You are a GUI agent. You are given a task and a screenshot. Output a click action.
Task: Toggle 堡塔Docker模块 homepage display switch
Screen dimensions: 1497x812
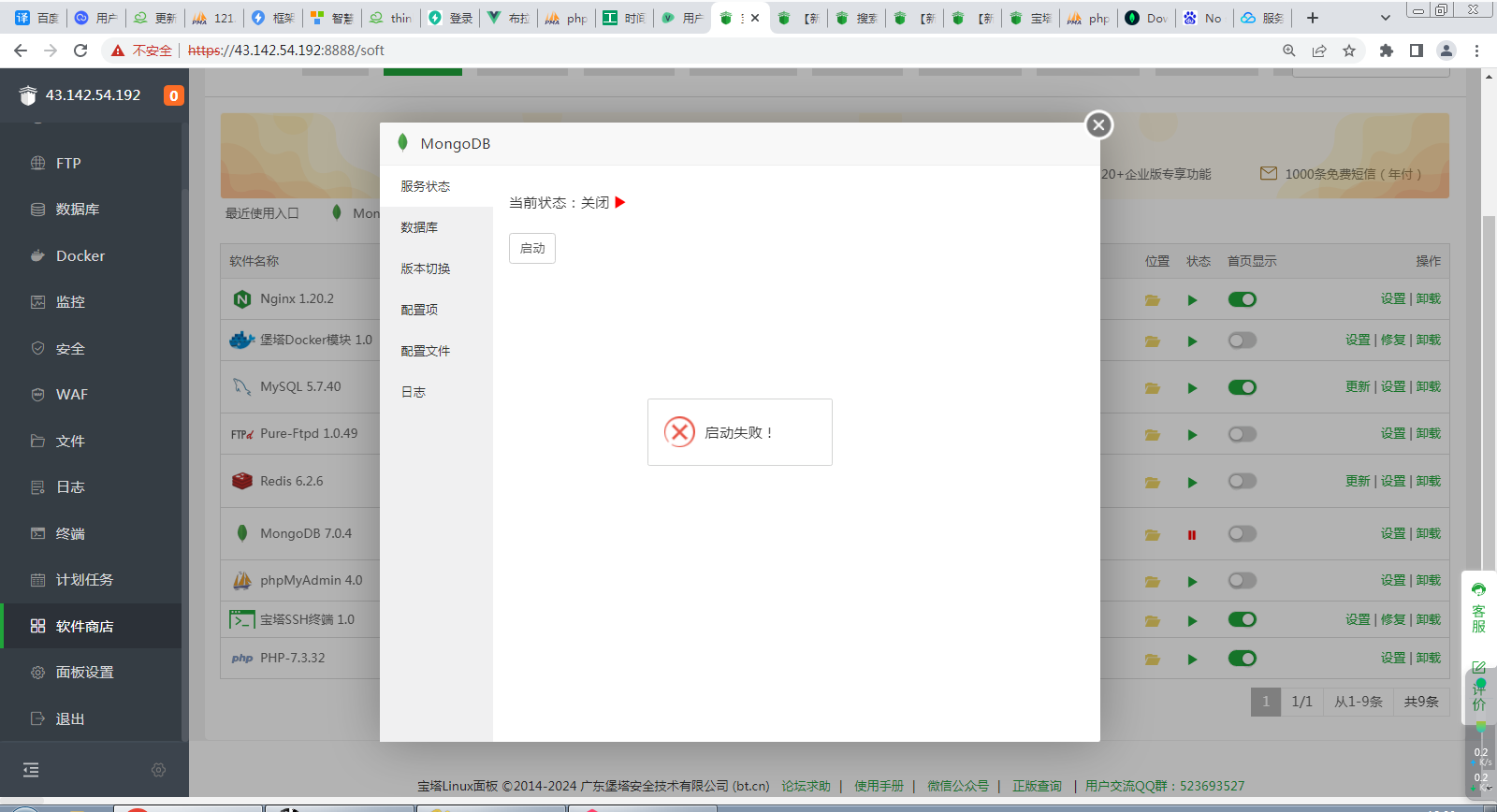pyautogui.click(x=1243, y=341)
